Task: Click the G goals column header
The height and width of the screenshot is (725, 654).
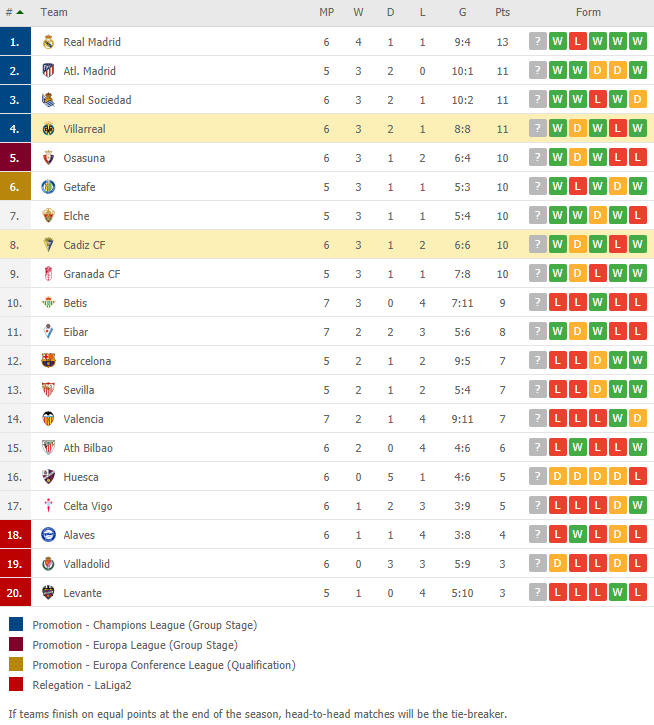Action: click(462, 12)
